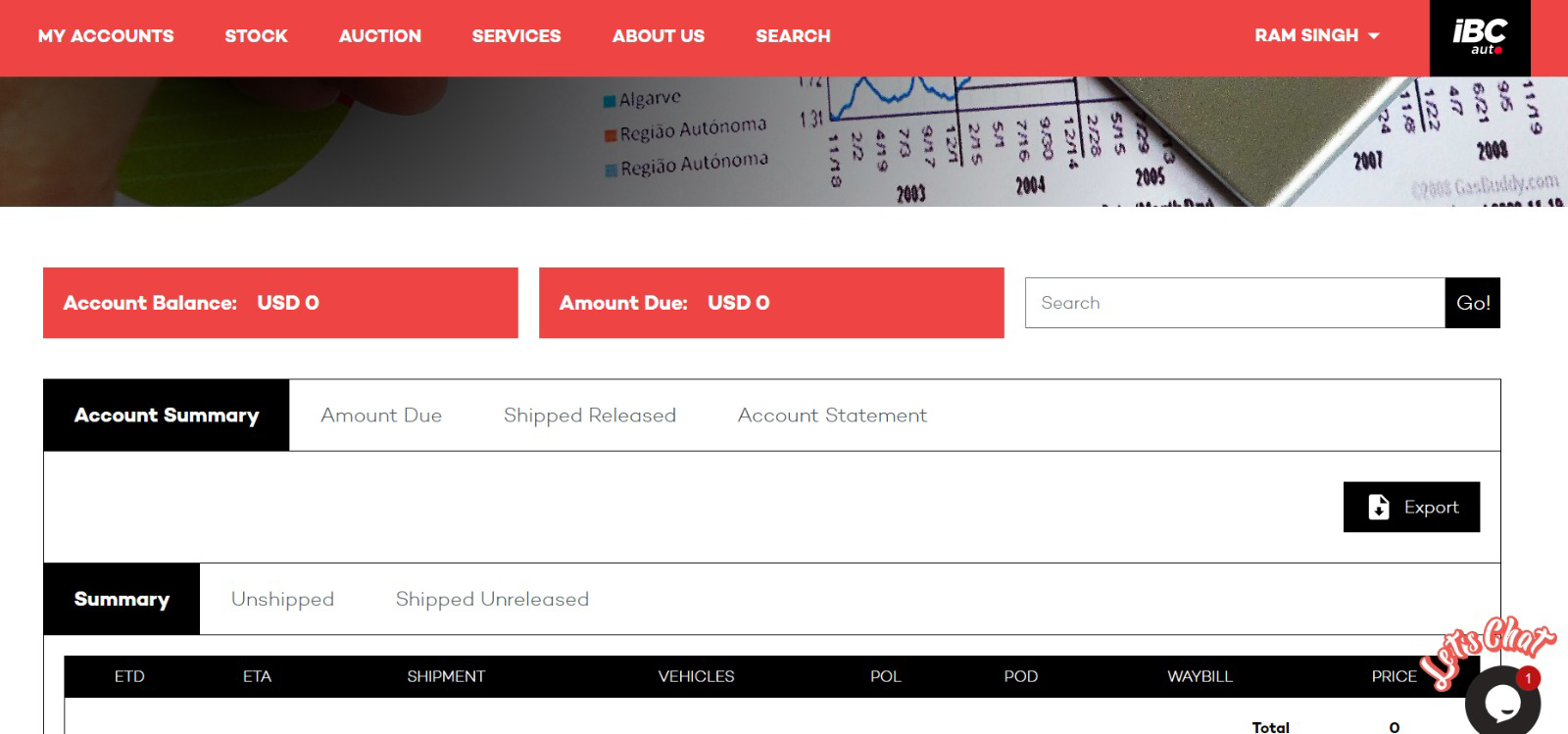1568x734 pixels.
Task: Expand the Ram Singh user dropdown arrow
Action: (x=1374, y=36)
